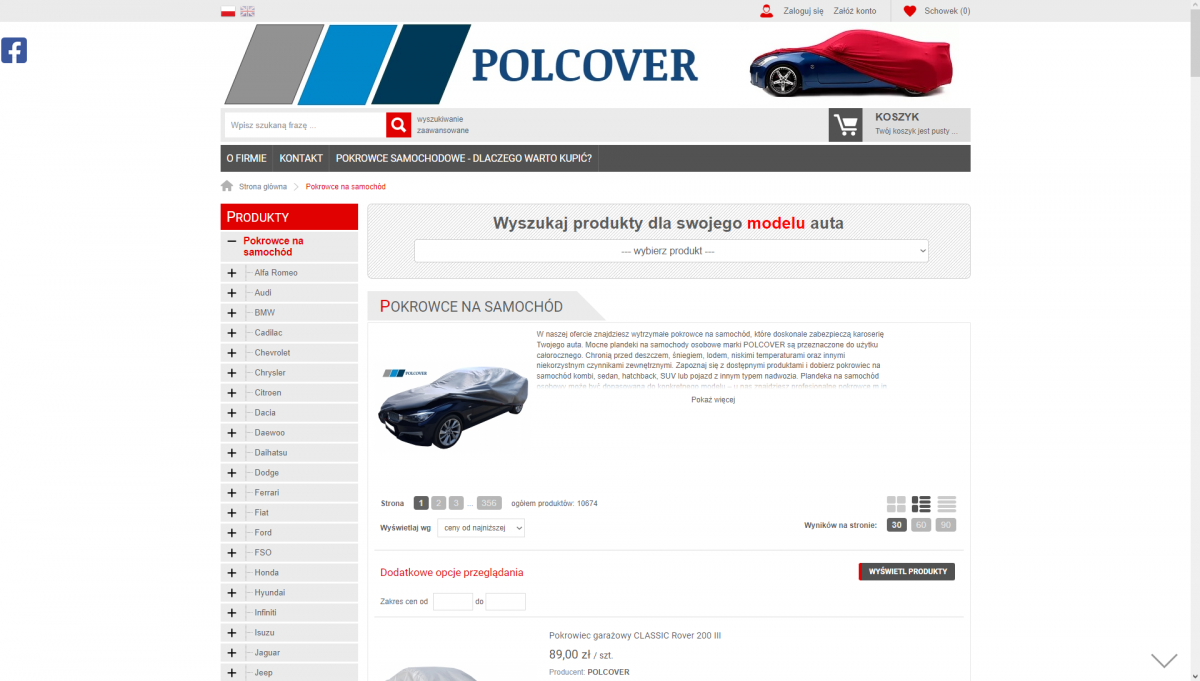
Task: Switch site language with the Polish flag
Action: pos(228,11)
